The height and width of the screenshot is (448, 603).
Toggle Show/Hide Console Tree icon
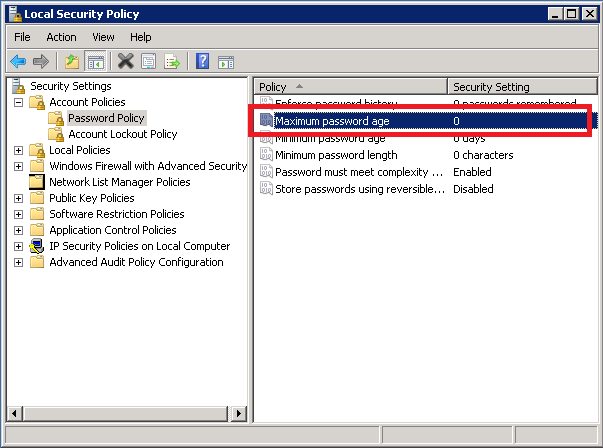tap(95, 61)
